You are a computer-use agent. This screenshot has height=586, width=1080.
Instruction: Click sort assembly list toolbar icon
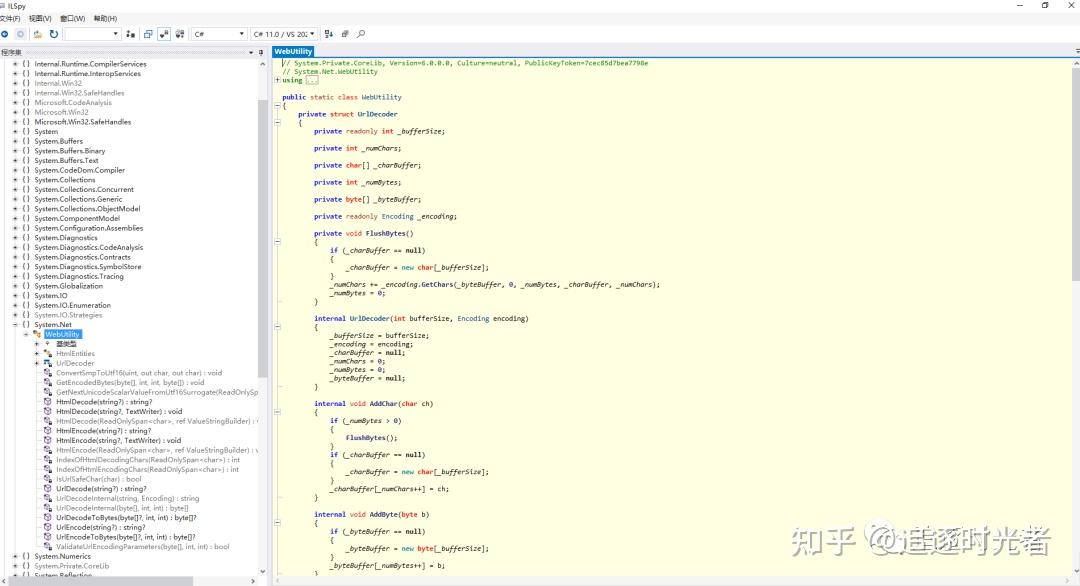coord(329,34)
